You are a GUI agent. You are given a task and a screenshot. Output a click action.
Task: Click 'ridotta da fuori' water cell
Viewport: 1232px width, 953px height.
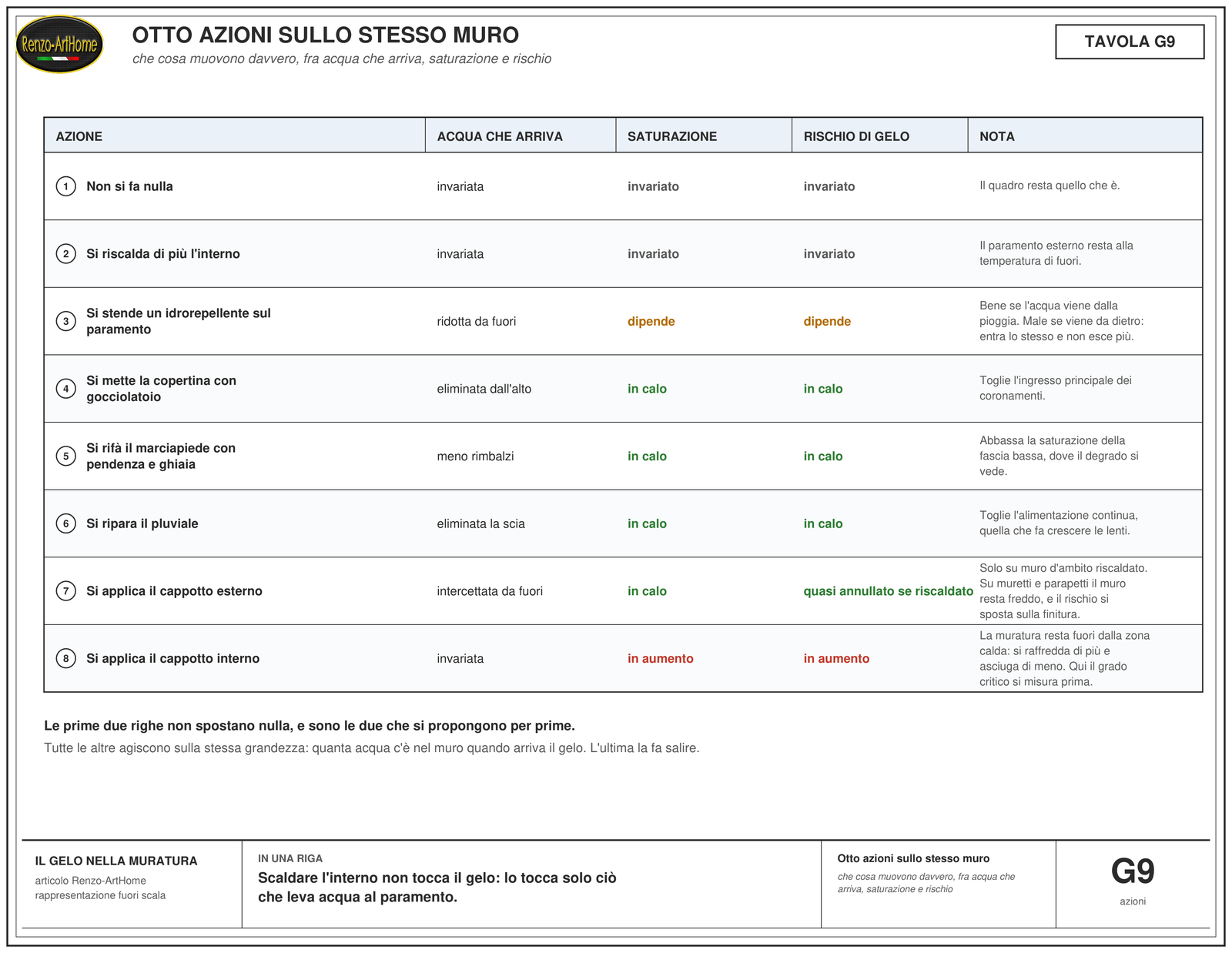(477, 321)
